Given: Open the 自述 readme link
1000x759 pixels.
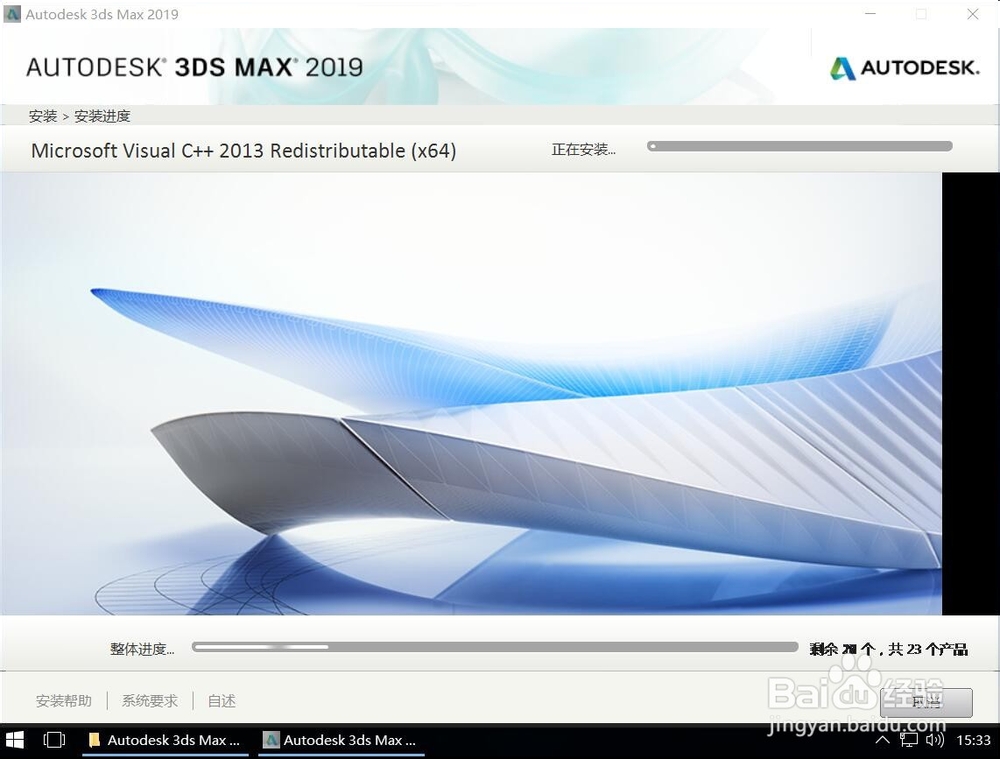Looking at the screenshot, I should [220, 700].
